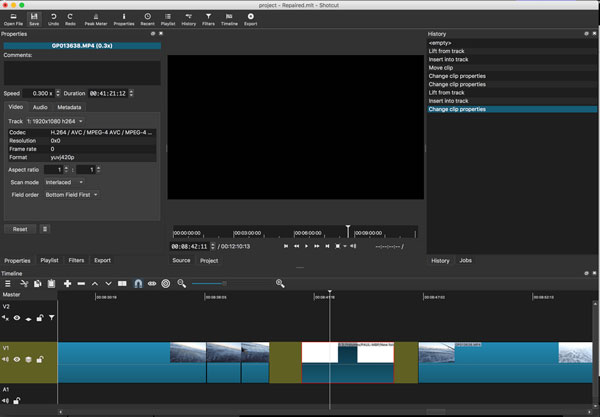Open the Field order dropdown

click(72, 195)
